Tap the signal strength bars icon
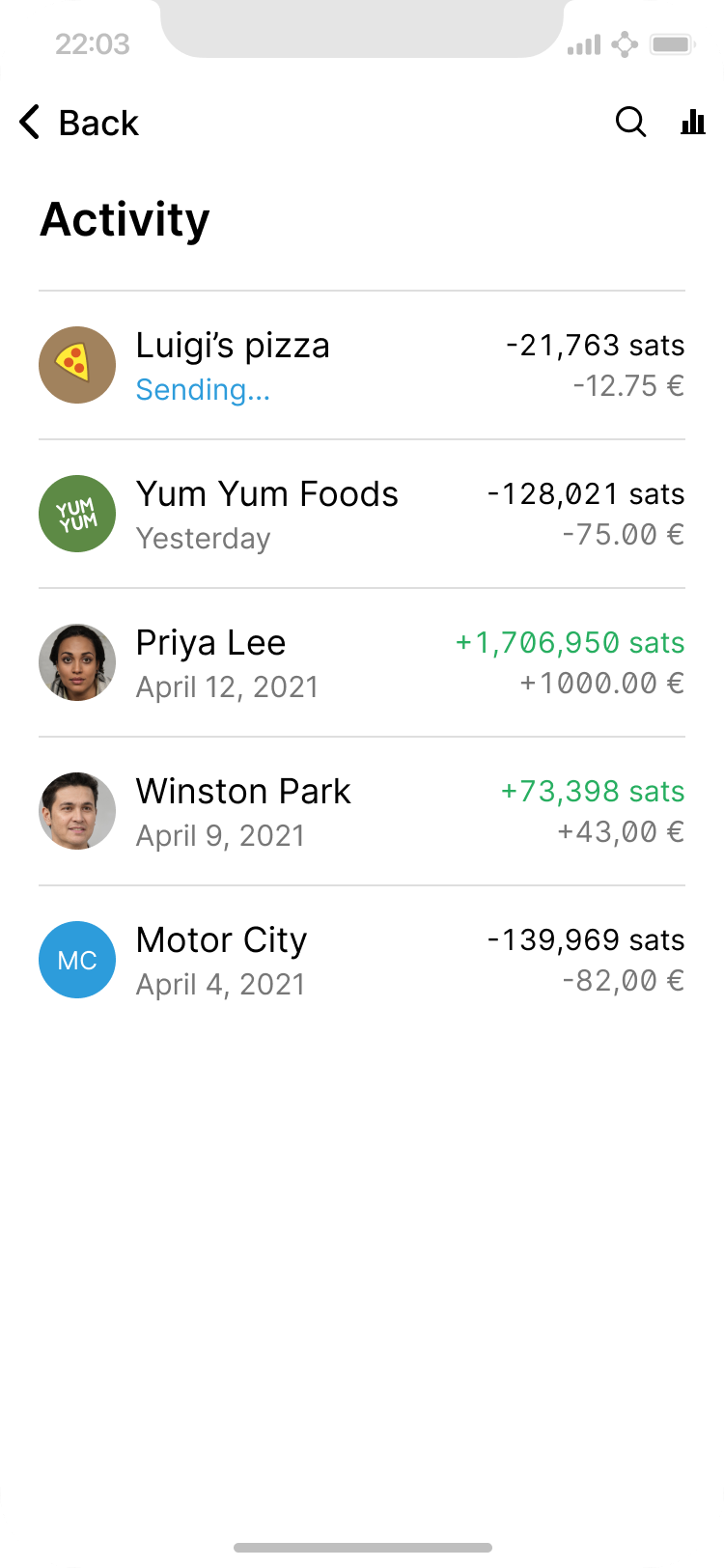 (x=583, y=44)
